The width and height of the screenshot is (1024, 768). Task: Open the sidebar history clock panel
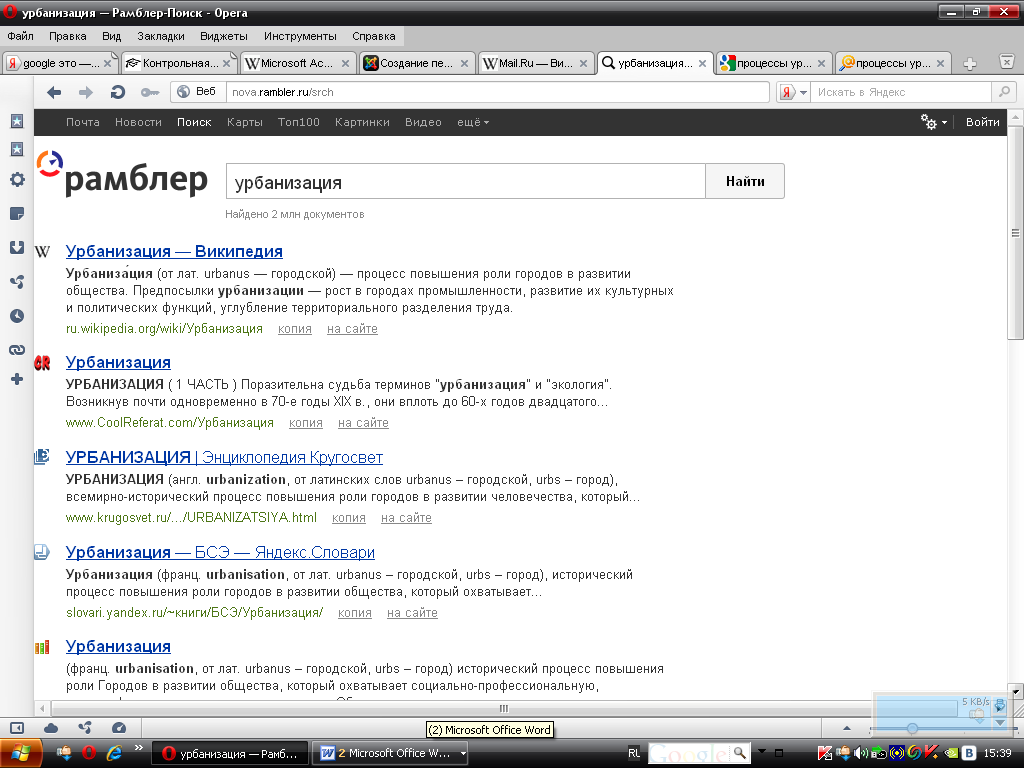pyautogui.click(x=17, y=316)
